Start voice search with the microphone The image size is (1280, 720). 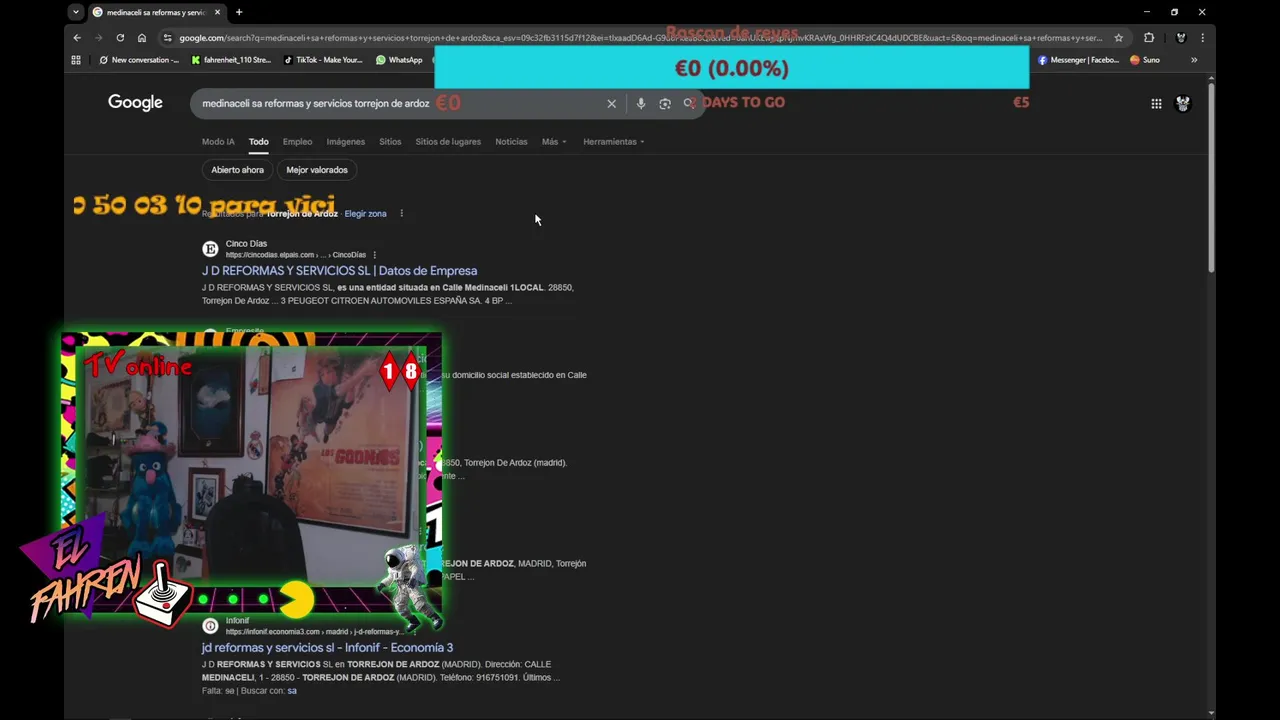tap(641, 103)
